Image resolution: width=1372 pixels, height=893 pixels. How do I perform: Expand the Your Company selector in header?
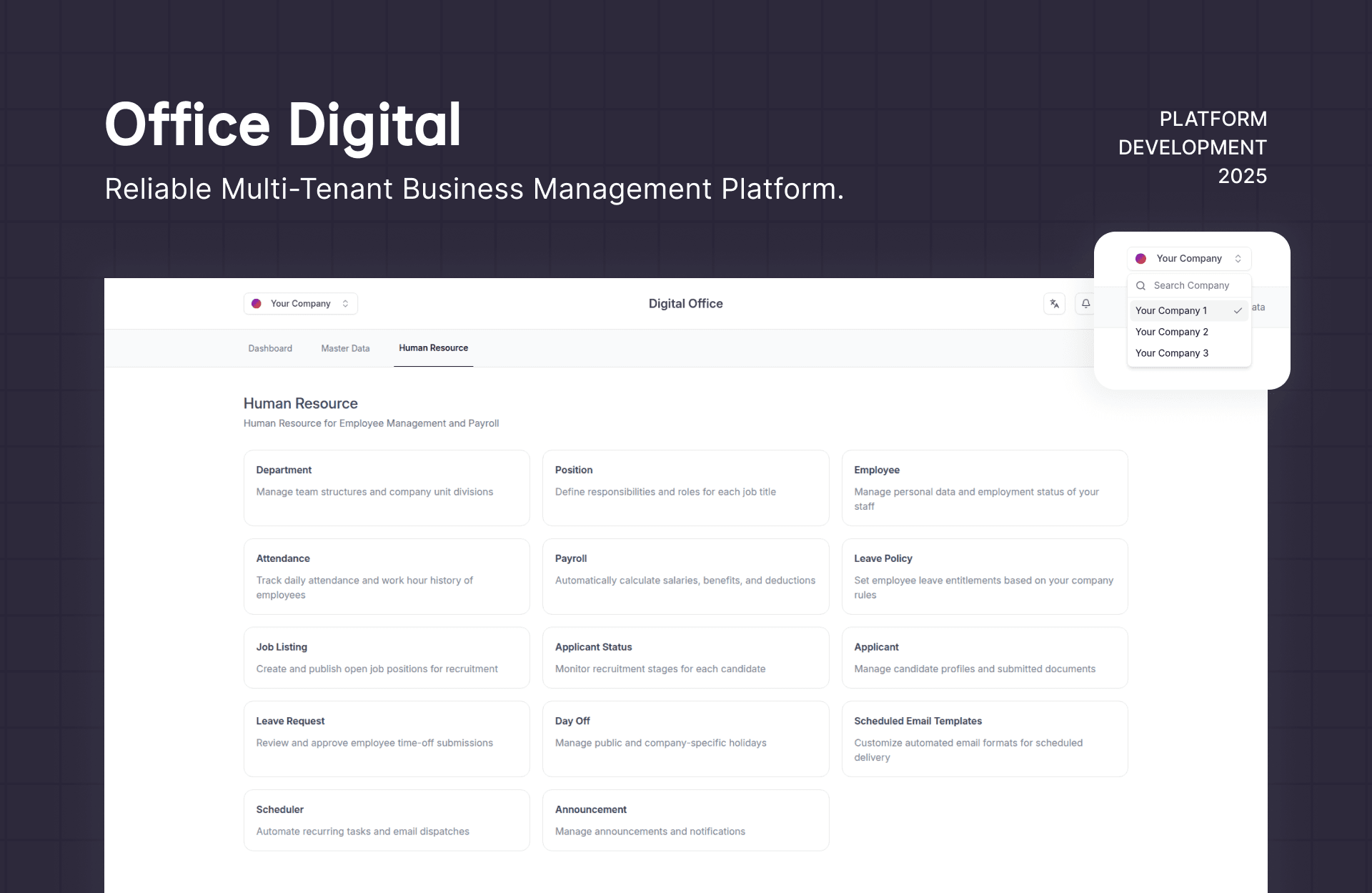tap(301, 304)
